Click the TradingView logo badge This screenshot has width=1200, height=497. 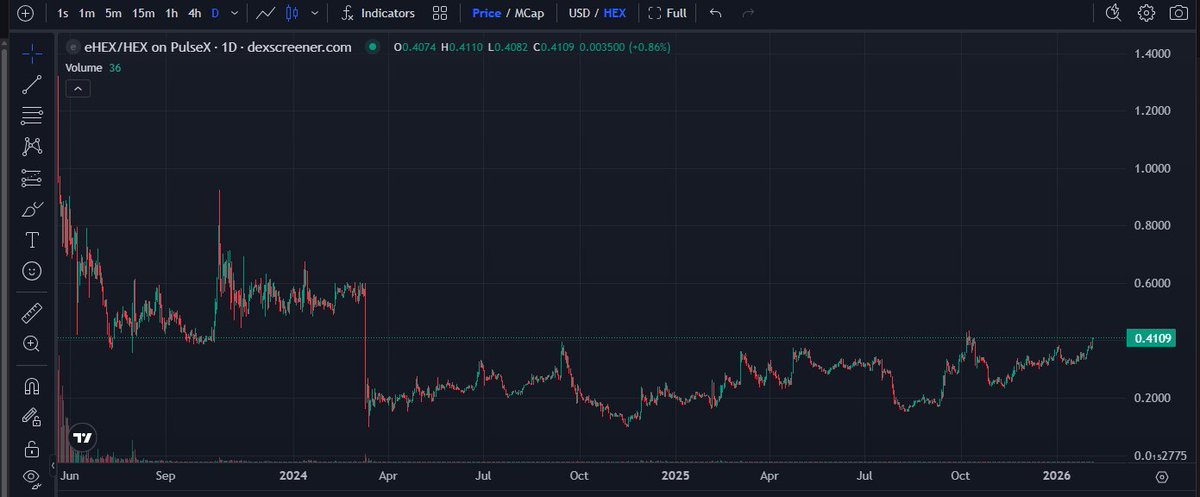click(x=83, y=437)
